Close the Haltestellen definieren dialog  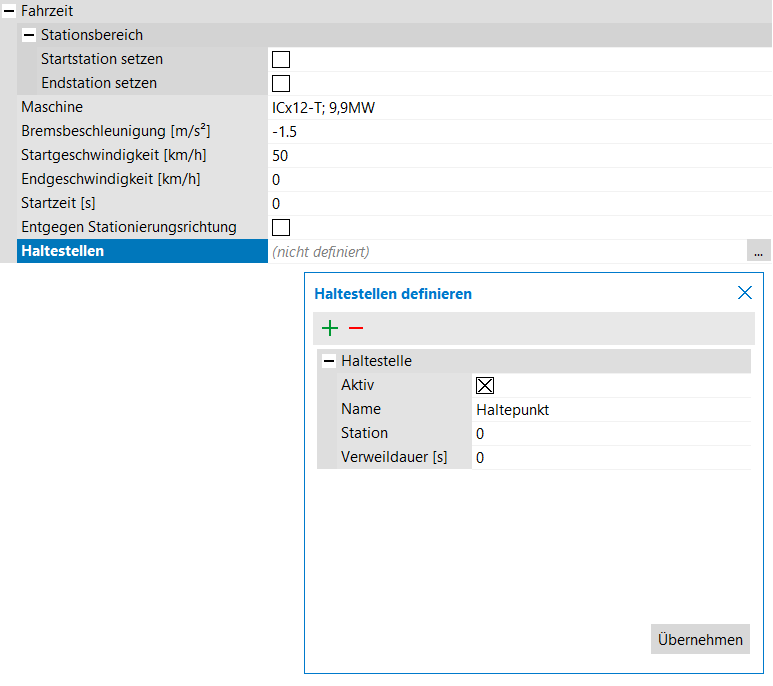click(x=744, y=293)
